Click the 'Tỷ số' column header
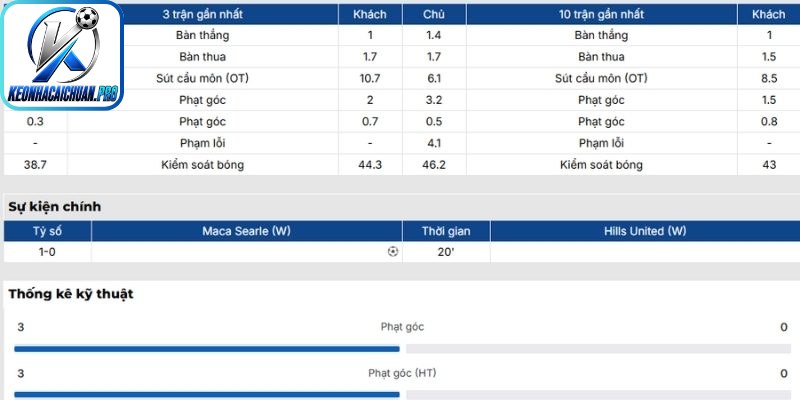The image size is (800, 400). [47, 231]
